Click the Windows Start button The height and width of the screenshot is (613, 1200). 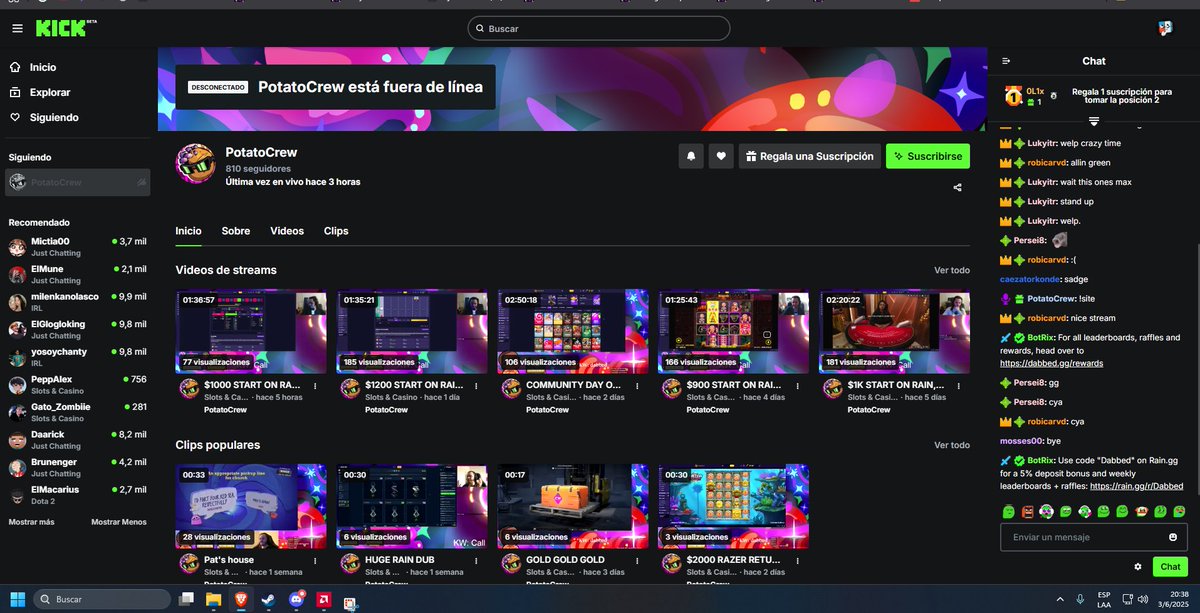pos(16,599)
